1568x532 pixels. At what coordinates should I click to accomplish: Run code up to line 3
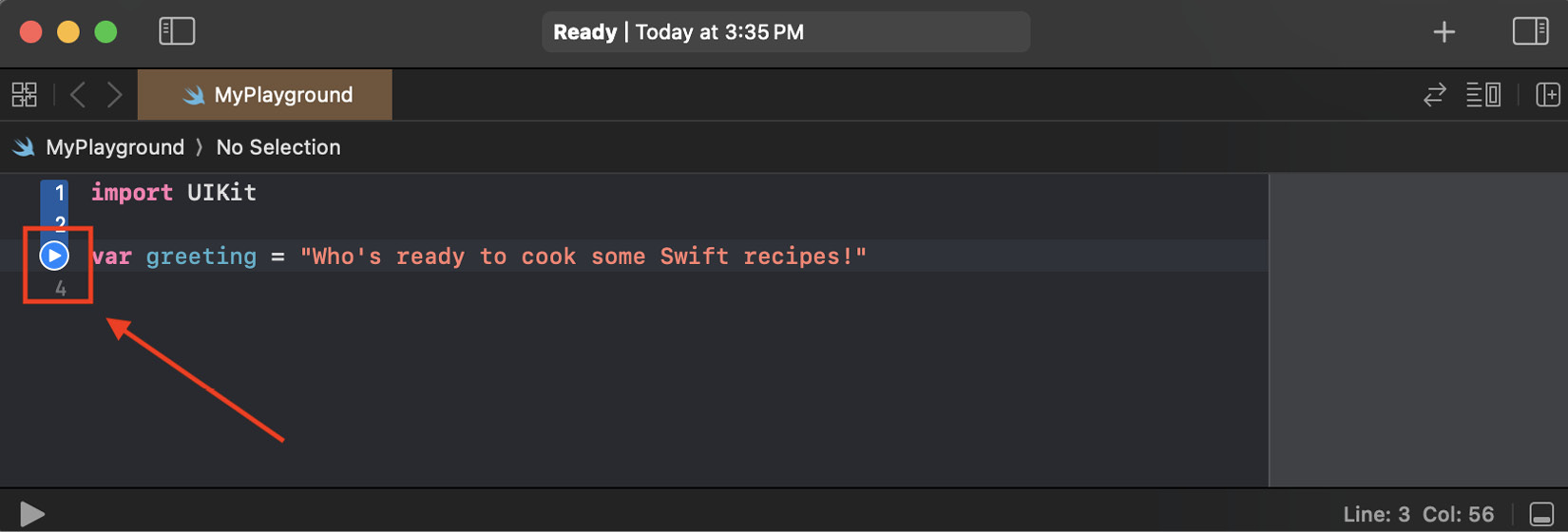[54, 256]
